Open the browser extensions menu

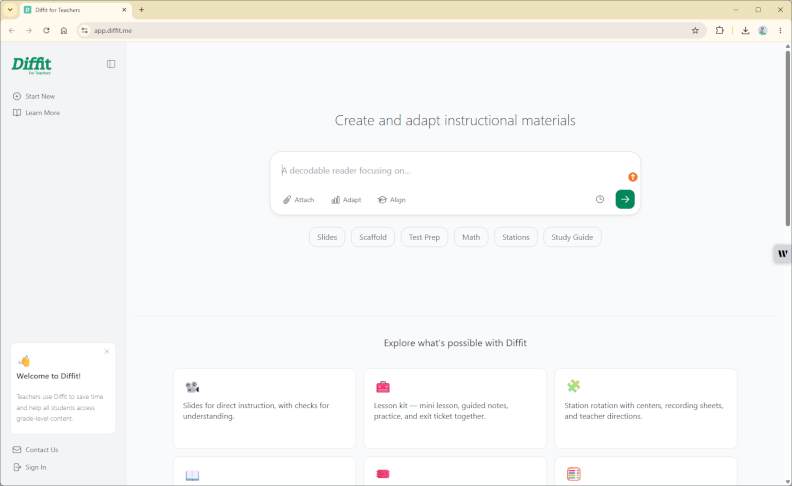[720, 30]
